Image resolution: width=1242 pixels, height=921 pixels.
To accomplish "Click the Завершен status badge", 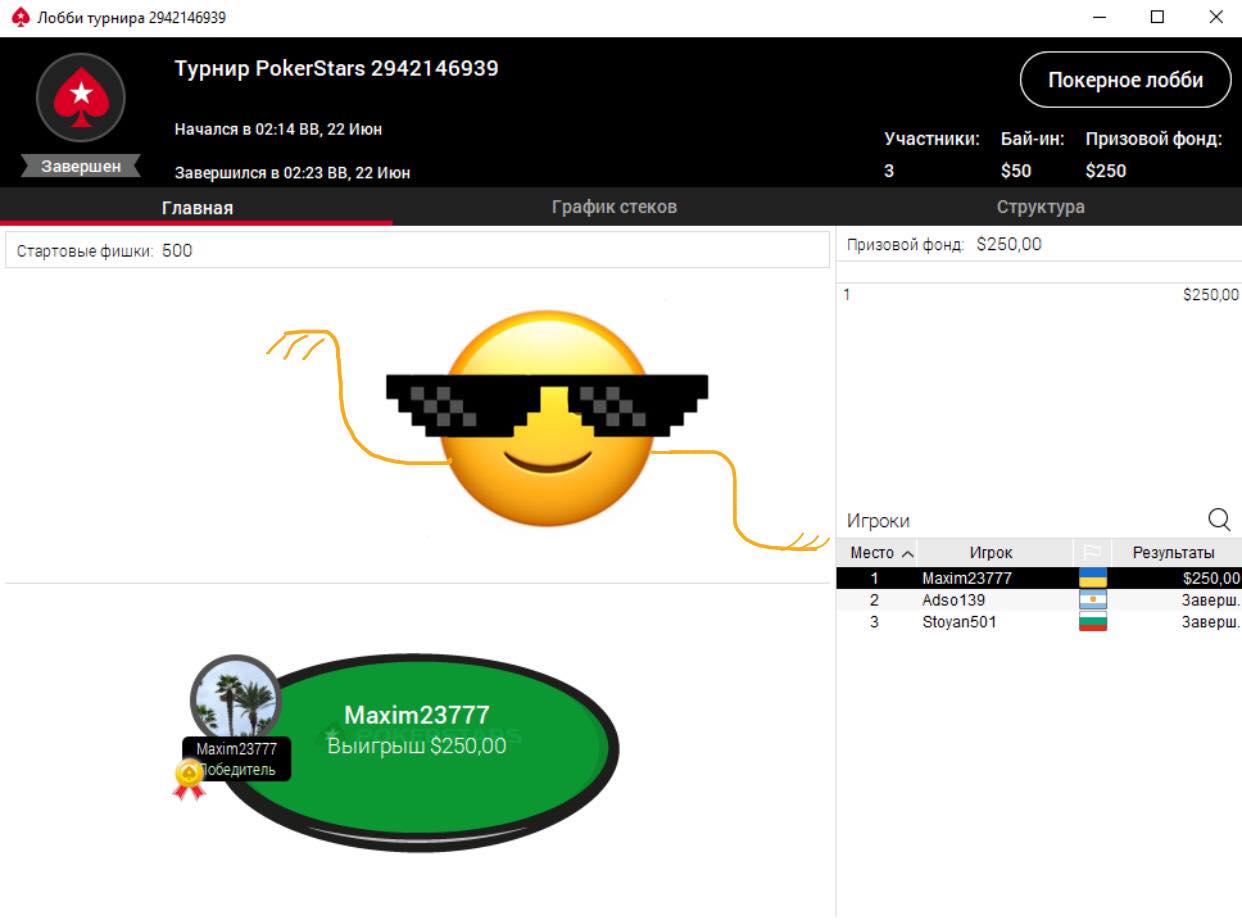I will click(81, 167).
